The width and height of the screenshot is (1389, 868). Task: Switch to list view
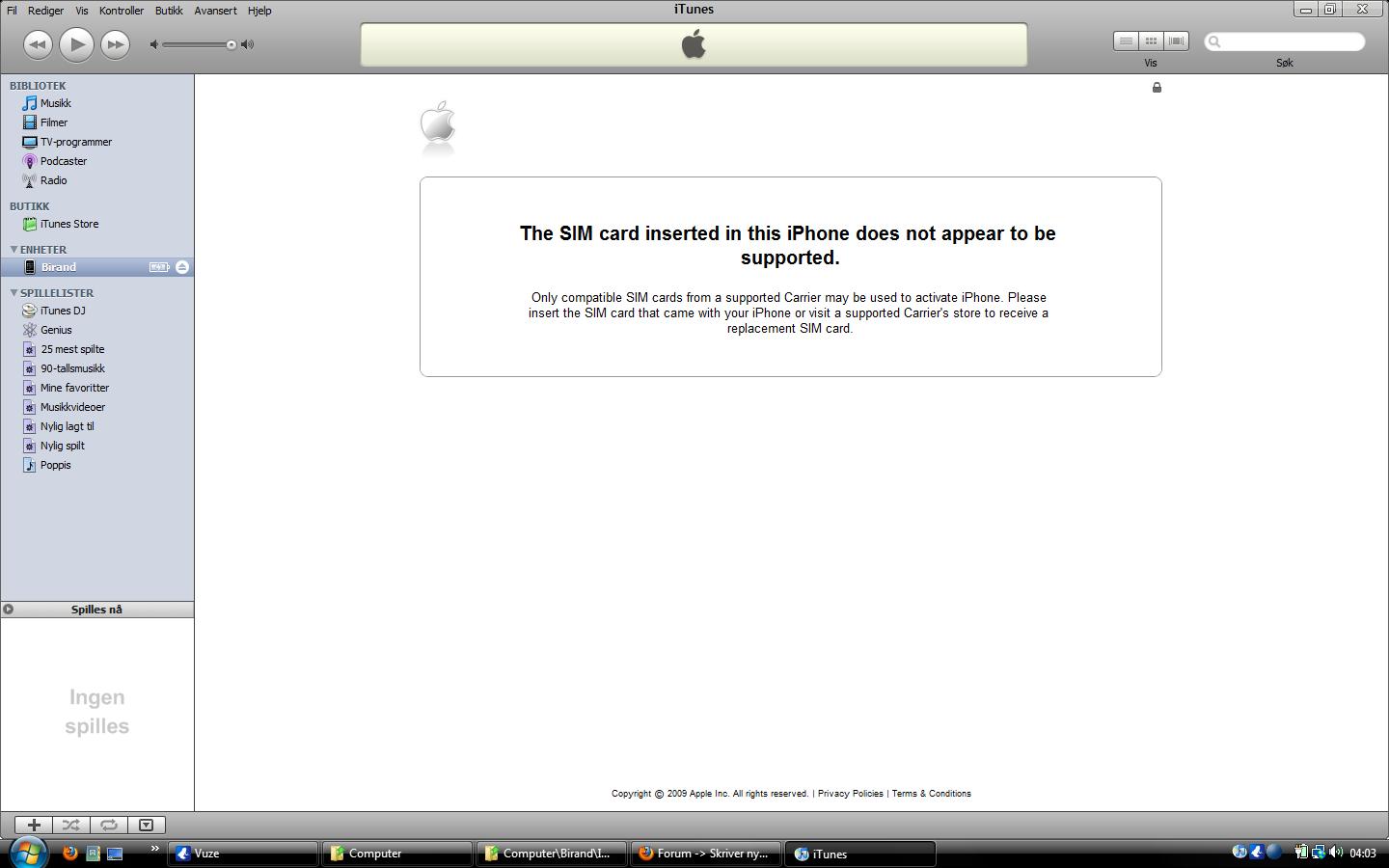tap(1126, 41)
